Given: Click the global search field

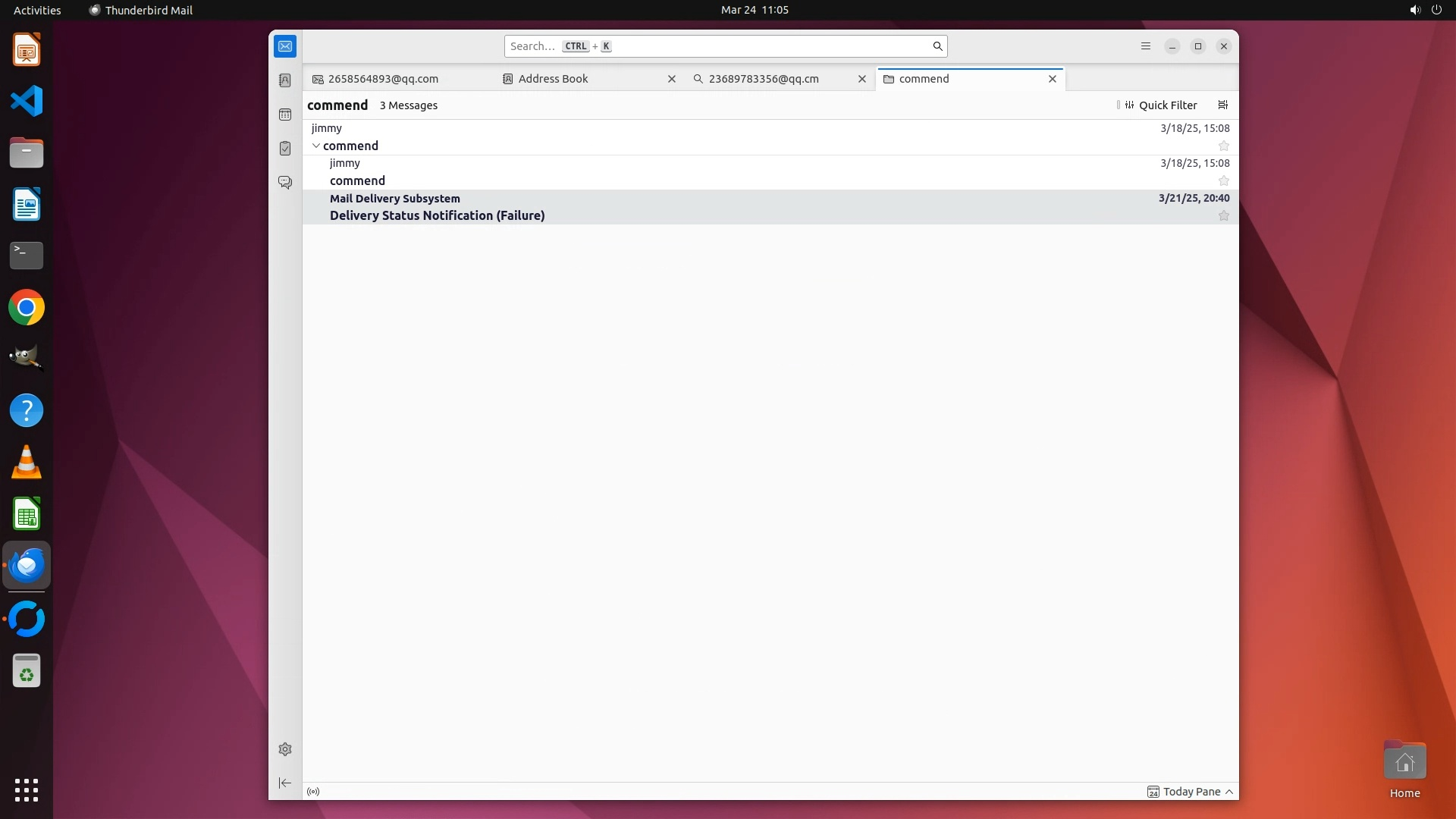Looking at the screenshot, I should tap(720, 46).
